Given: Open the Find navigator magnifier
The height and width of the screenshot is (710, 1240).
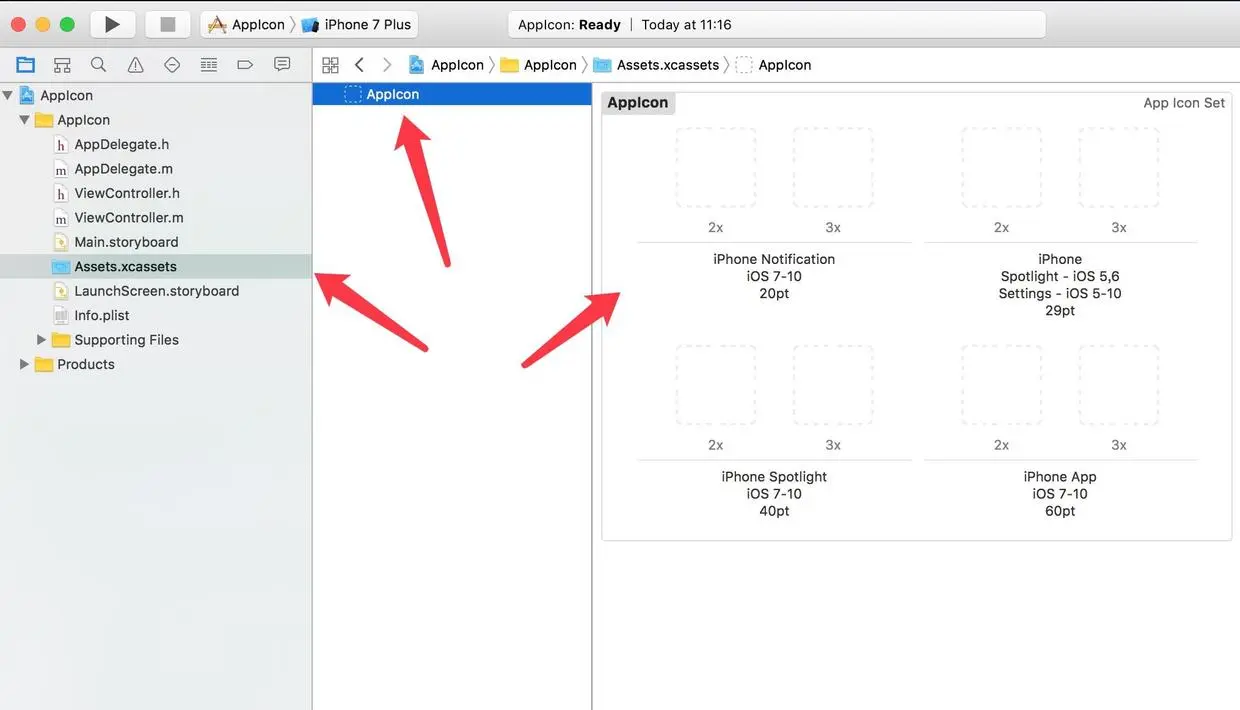Looking at the screenshot, I should 98,65.
